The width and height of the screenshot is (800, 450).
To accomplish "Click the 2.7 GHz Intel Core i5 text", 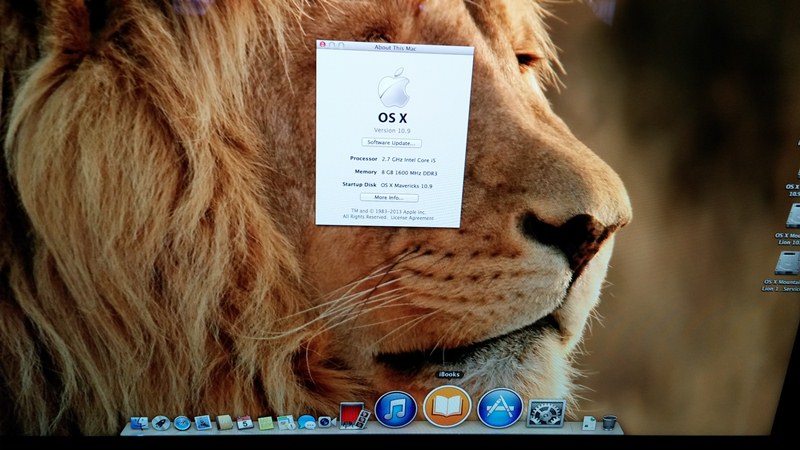I will [x=409, y=160].
